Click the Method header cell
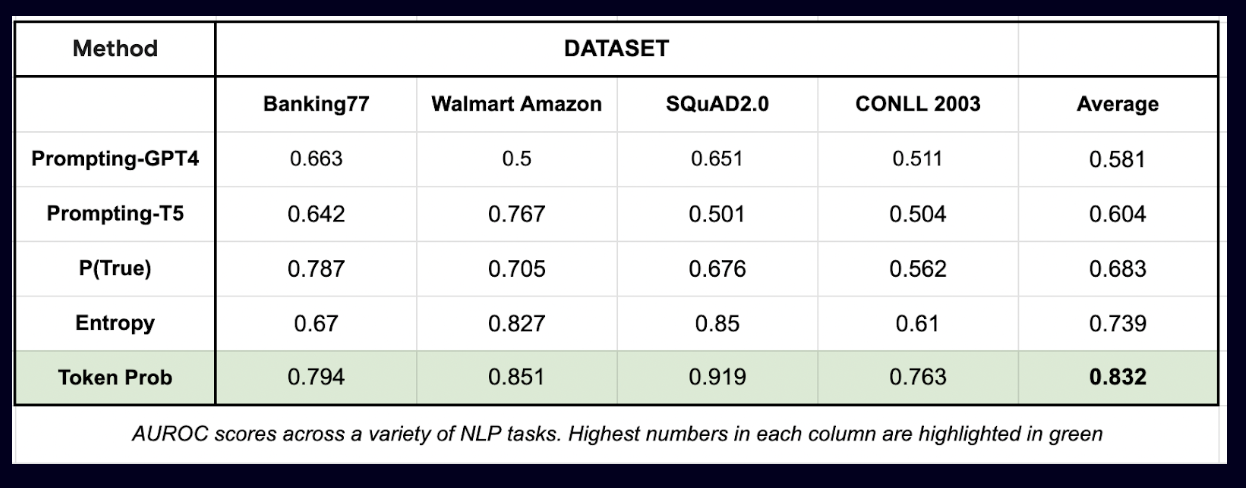Viewport: 1246px width, 488px height. (114, 49)
